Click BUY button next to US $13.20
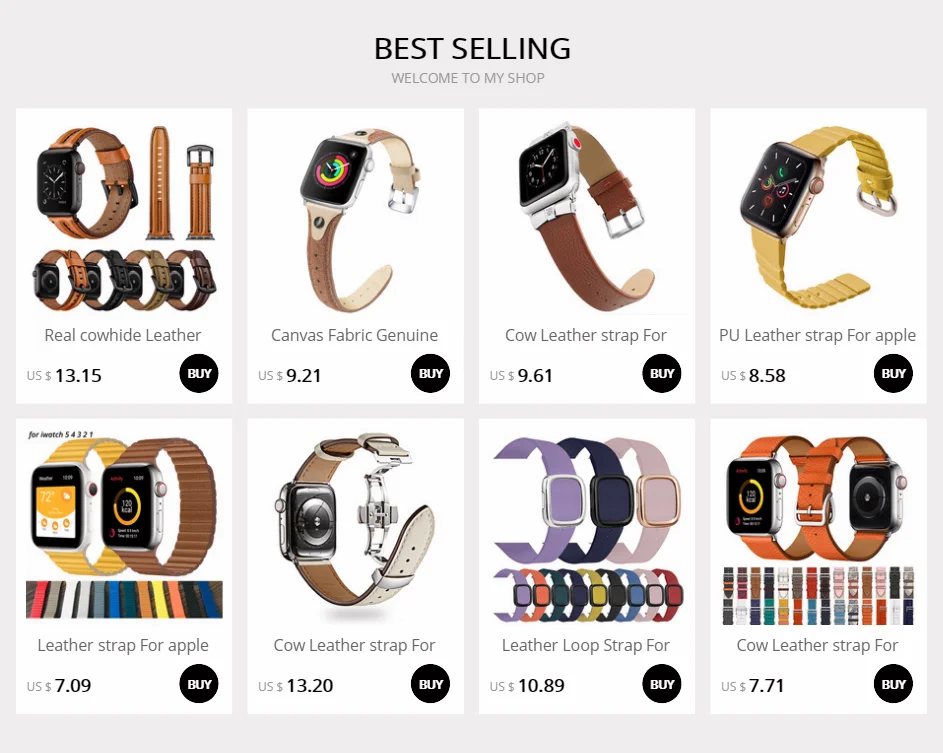This screenshot has height=753, width=943. click(431, 684)
